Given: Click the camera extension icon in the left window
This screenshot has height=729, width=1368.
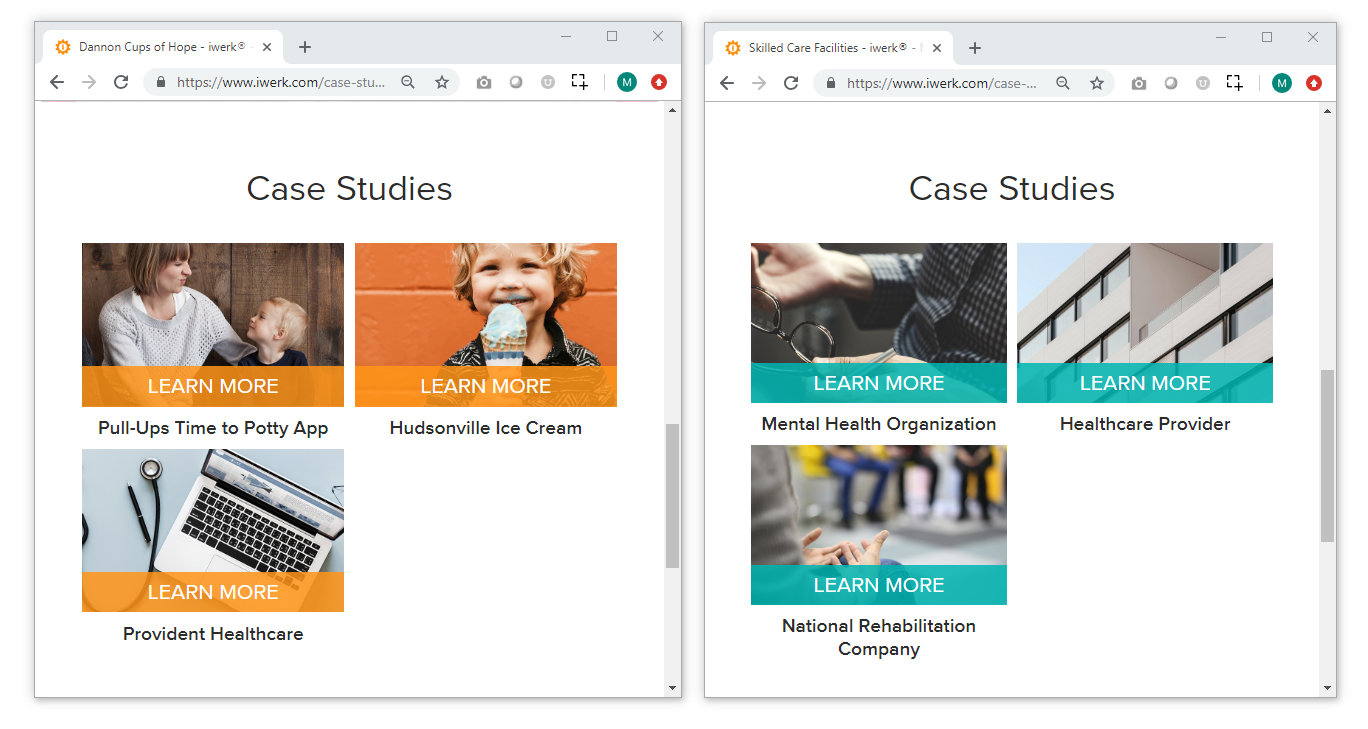Looking at the screenshot, I should pos(484,83).
